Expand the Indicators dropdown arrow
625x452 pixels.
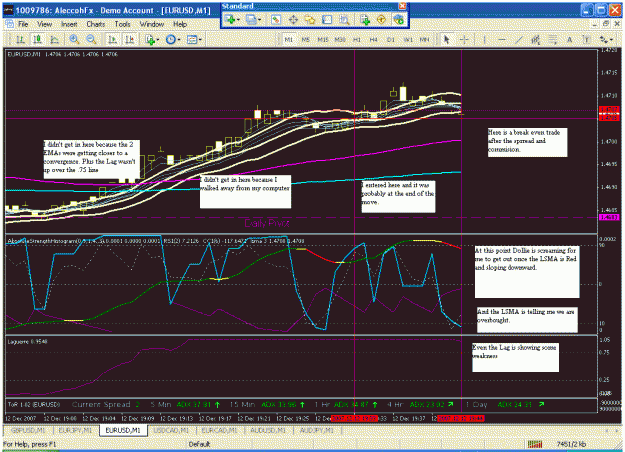[158, 39]
